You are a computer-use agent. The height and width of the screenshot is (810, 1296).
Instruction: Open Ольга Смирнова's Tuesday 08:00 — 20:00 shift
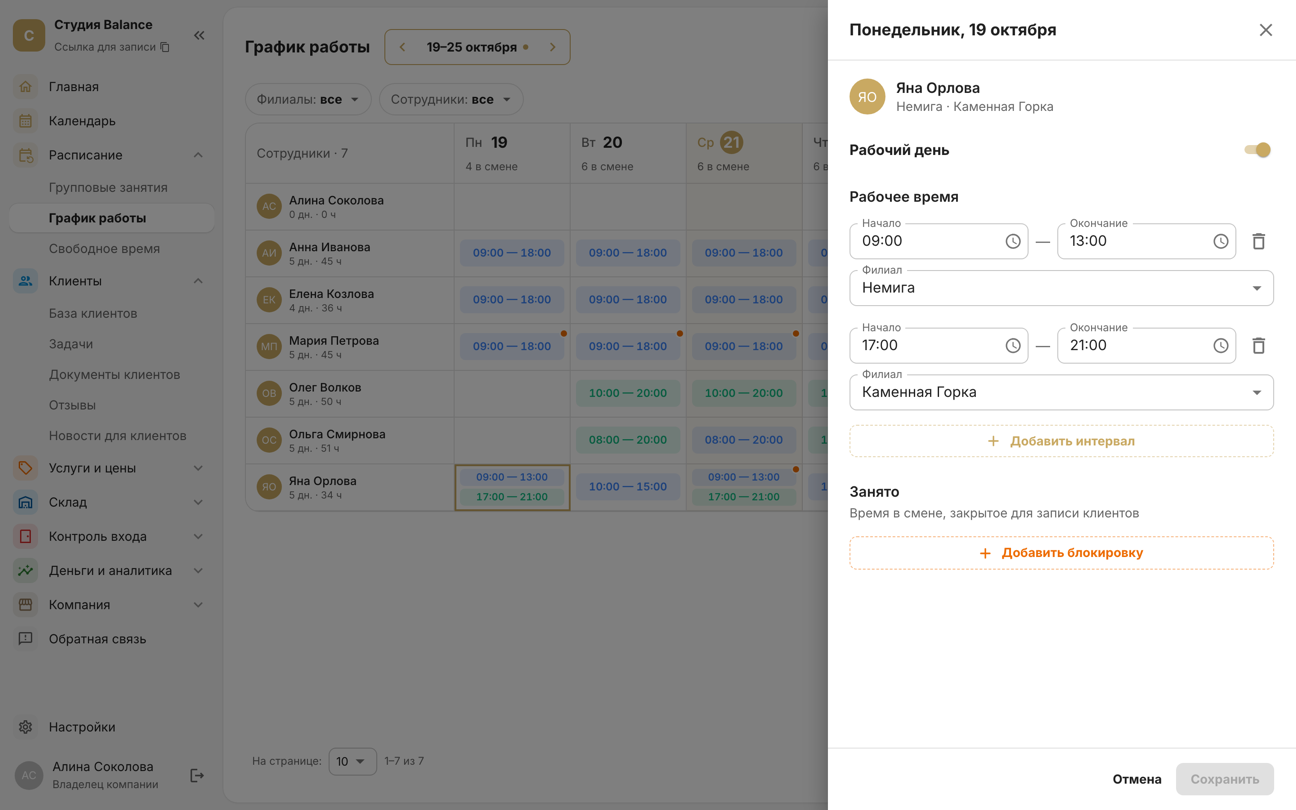628,440
